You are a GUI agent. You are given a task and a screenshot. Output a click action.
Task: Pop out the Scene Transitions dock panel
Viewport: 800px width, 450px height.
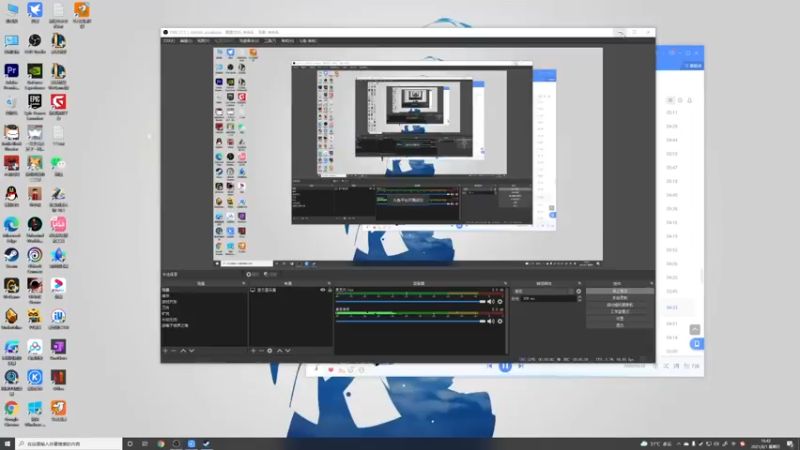click(580, 283)
